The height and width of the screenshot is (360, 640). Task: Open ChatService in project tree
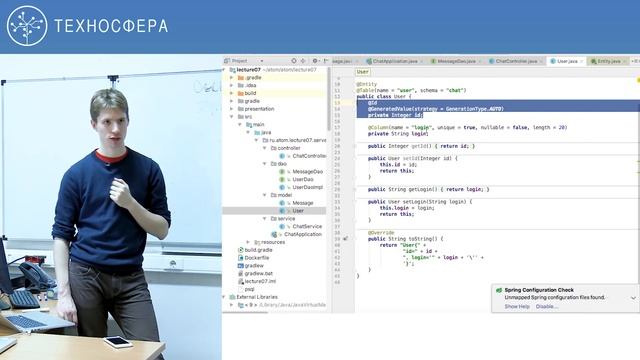click(x=307, y=227)
